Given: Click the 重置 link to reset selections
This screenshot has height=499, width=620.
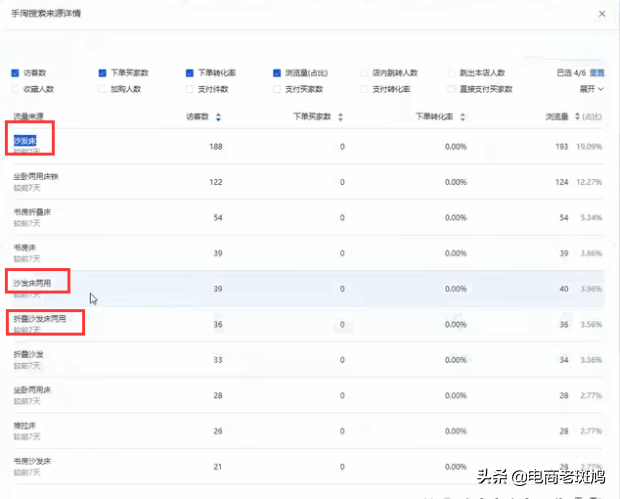Looking at the screenshot, I should pyautogui.click(x=597, y=73).
